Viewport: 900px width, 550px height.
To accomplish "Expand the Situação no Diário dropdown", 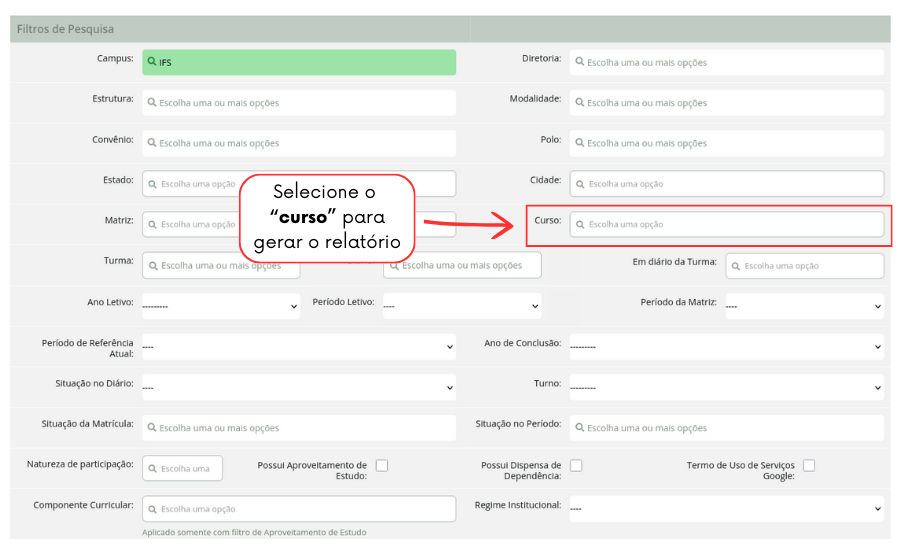I will coord(298,387).
